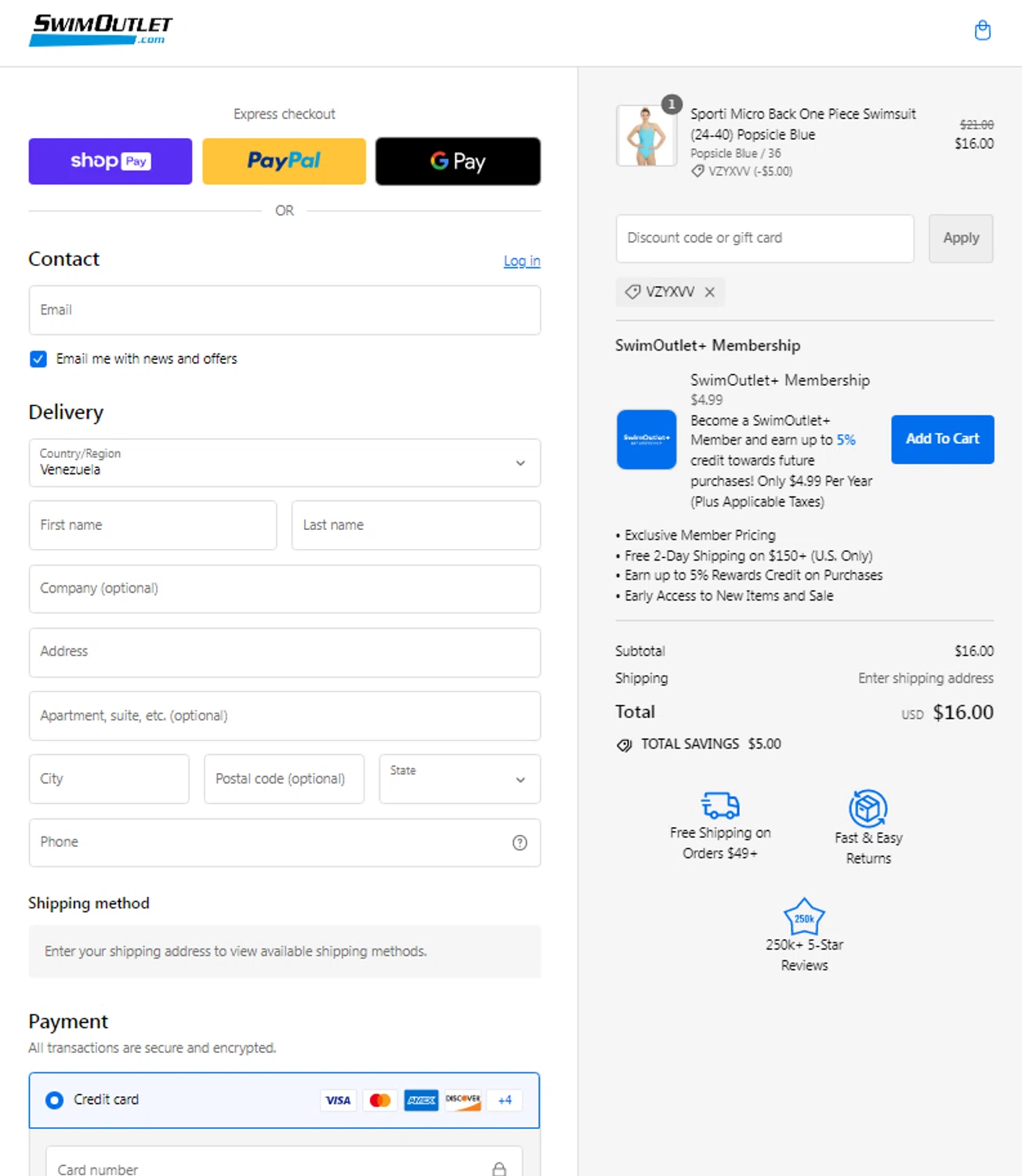Click the Discount code or gift card field
Viewport: 1022px width, 1176px height.
(x=764, y=238)
